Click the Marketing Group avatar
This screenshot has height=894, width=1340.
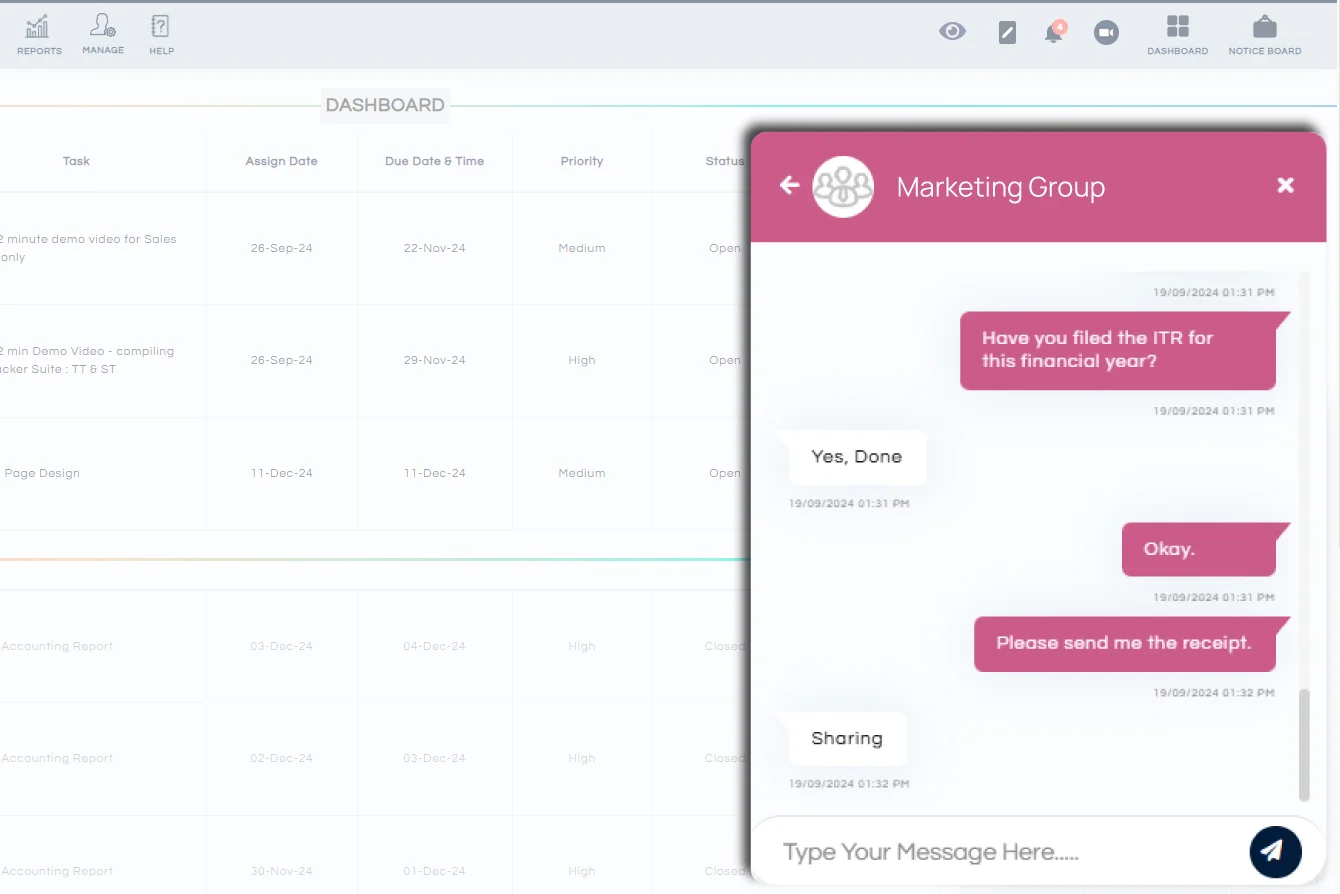pyautogui.click(x=843, y=186)
